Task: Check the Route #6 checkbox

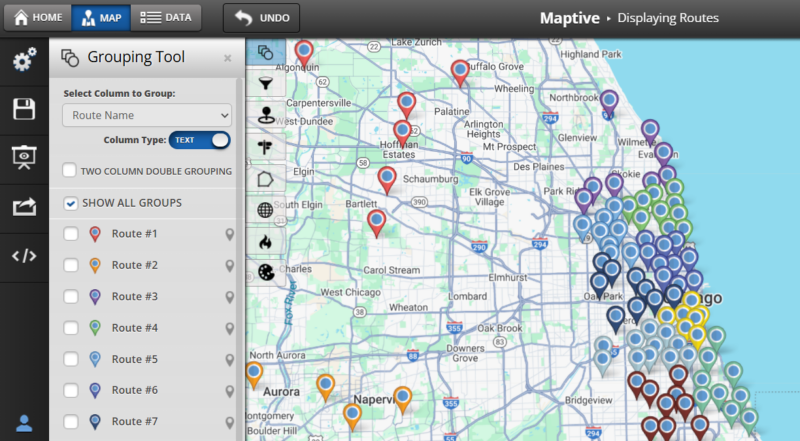Action: coord(70,390)
